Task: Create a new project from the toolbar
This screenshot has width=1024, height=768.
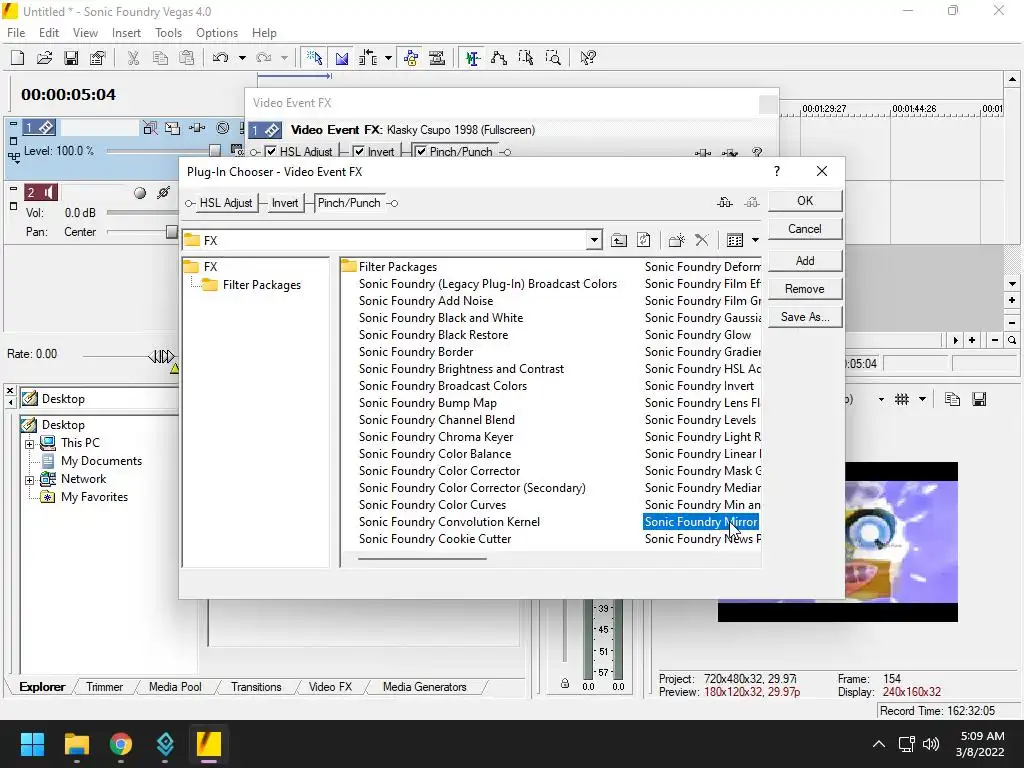Action: click(18, 58)
